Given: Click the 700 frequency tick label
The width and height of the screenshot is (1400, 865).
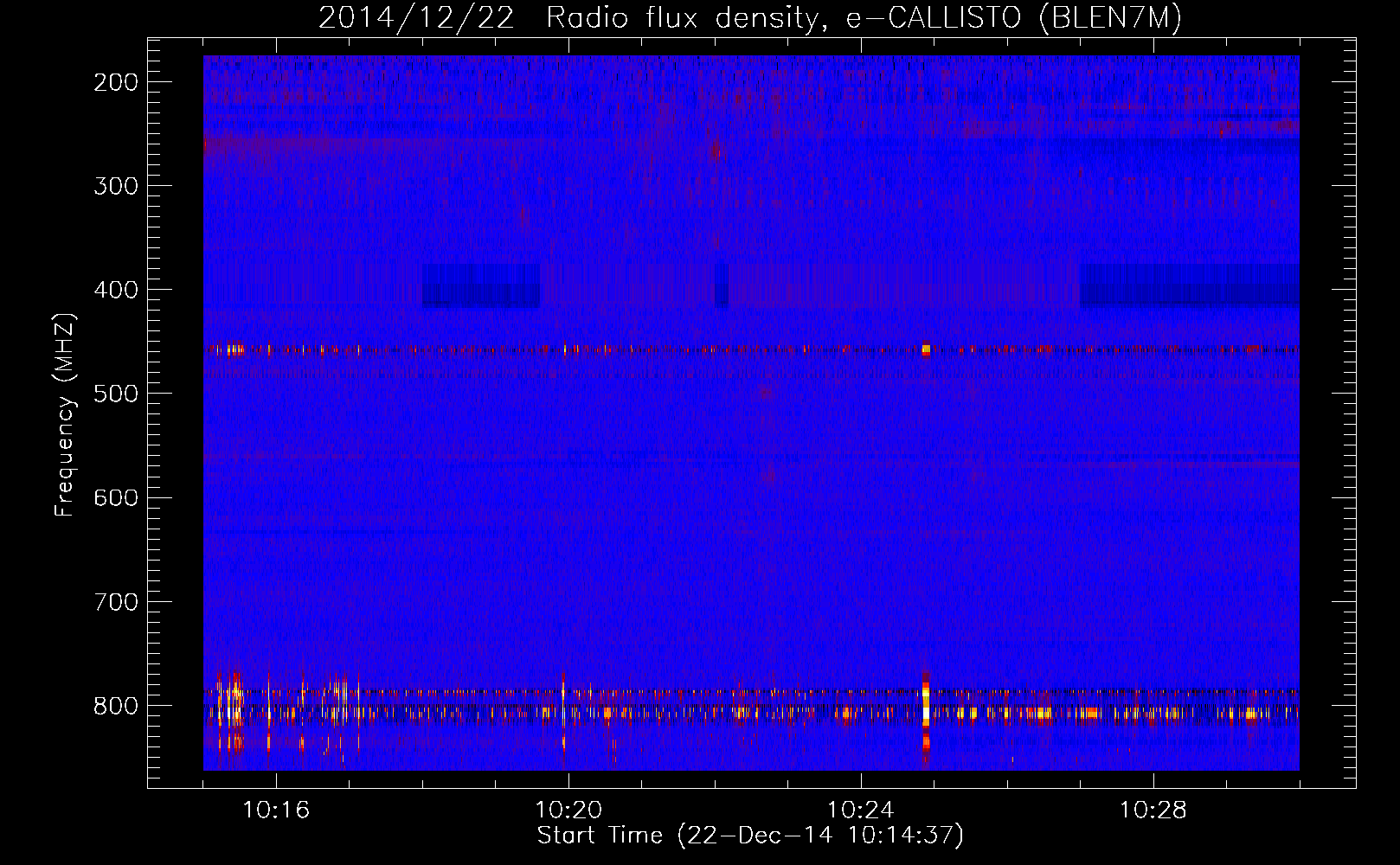Looking at the screenshot, I should (x=115, y=601).
